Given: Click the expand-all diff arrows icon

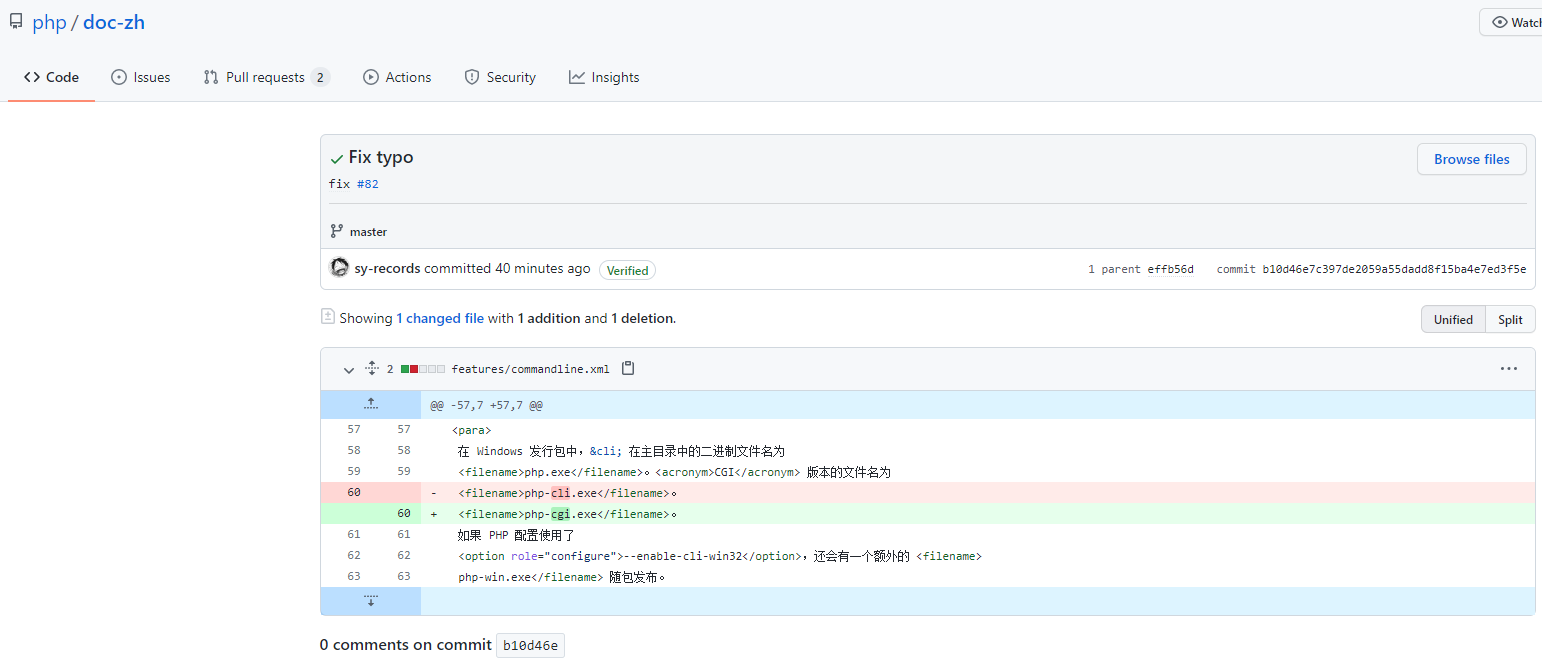Looking at the screenshot, I should pos(372,368).
